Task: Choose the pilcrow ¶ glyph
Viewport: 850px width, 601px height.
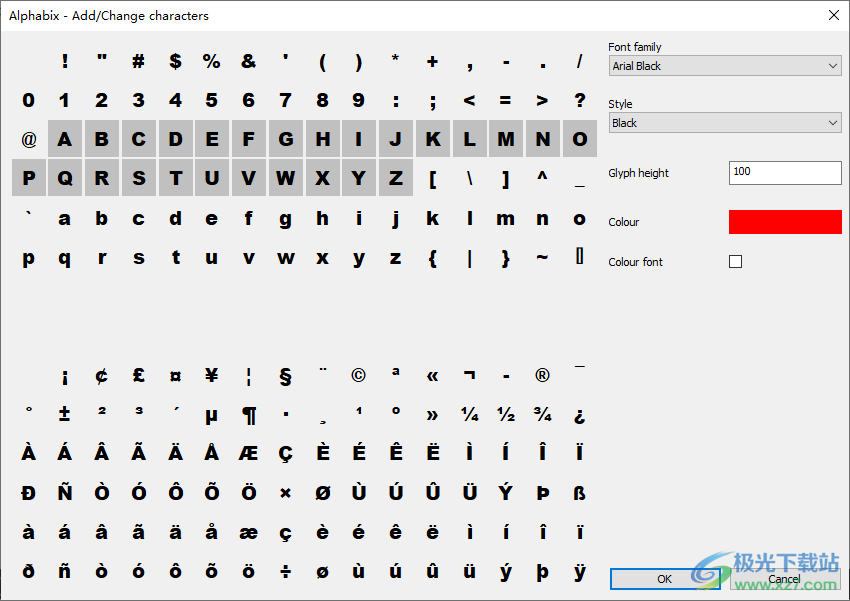Action: [248, 415]
